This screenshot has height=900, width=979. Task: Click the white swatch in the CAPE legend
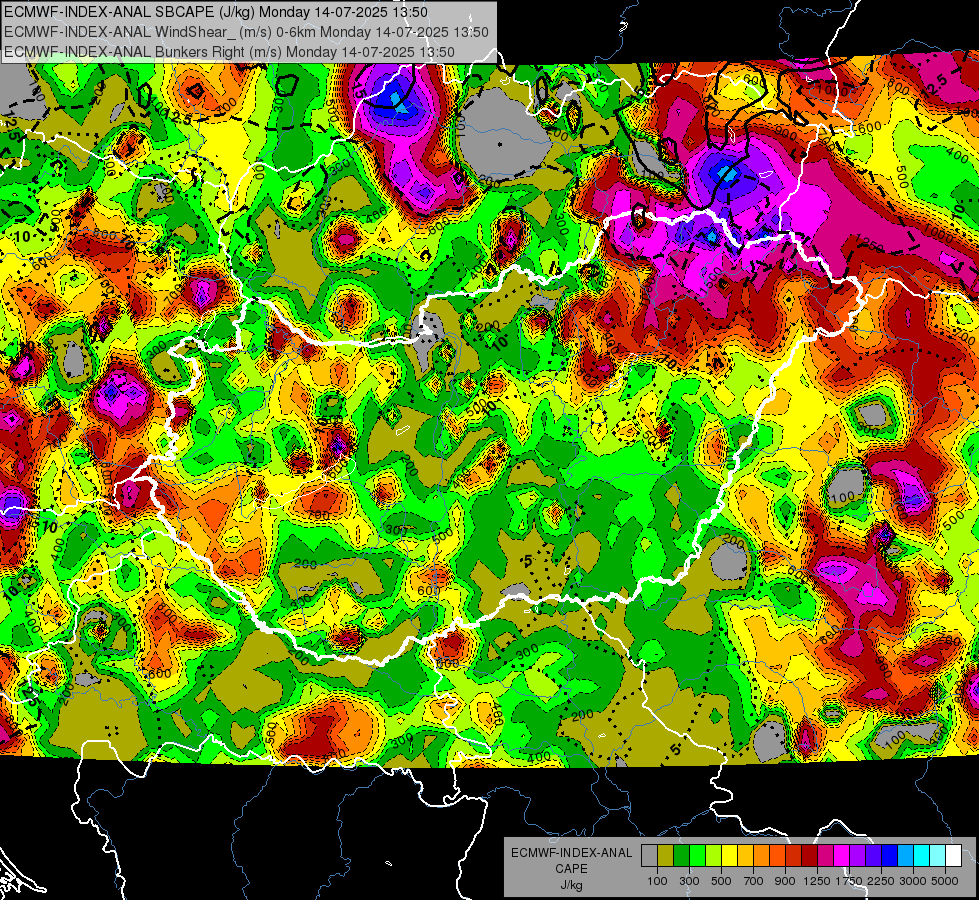[953, 855]
